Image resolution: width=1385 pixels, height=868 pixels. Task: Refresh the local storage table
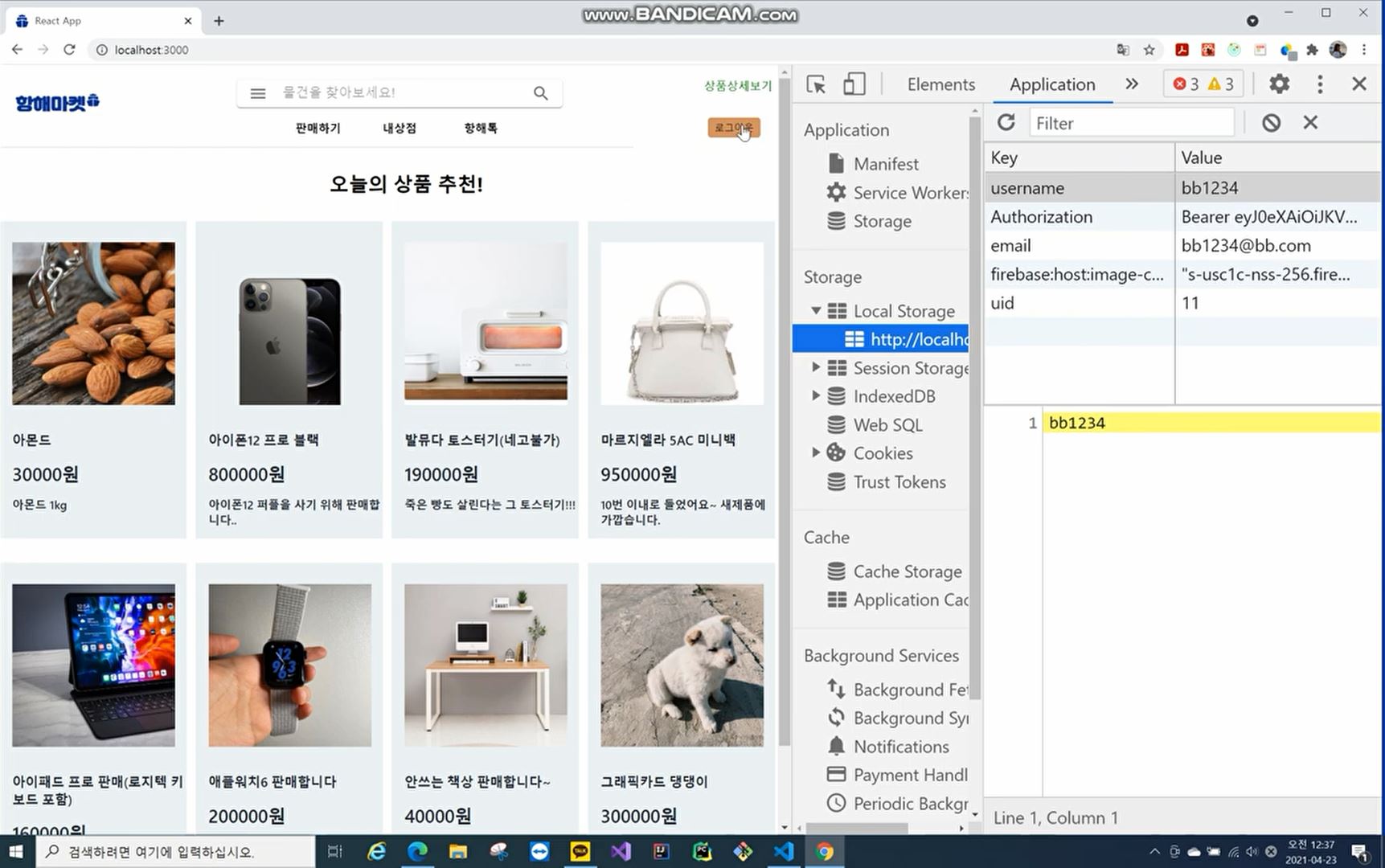(1006, 122)
